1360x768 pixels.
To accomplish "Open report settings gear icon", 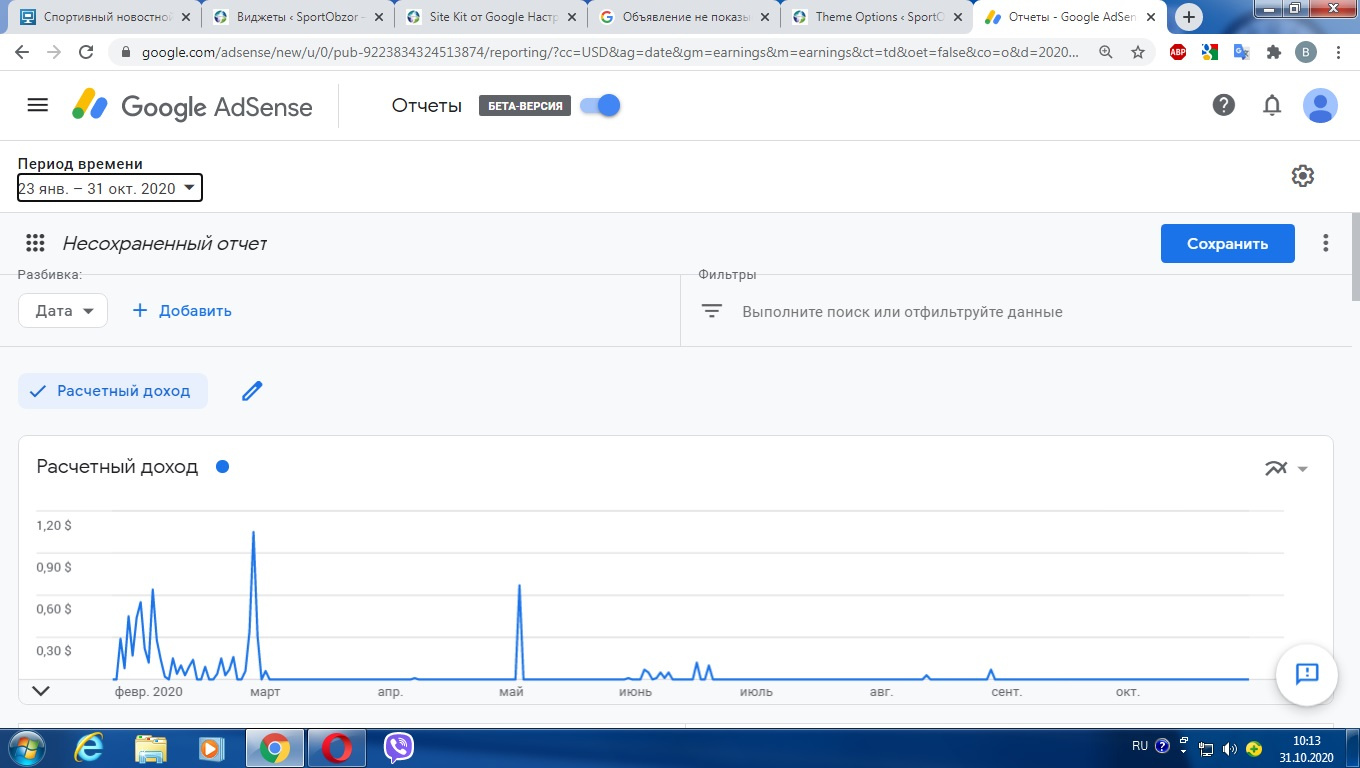I will (1302, 176).
